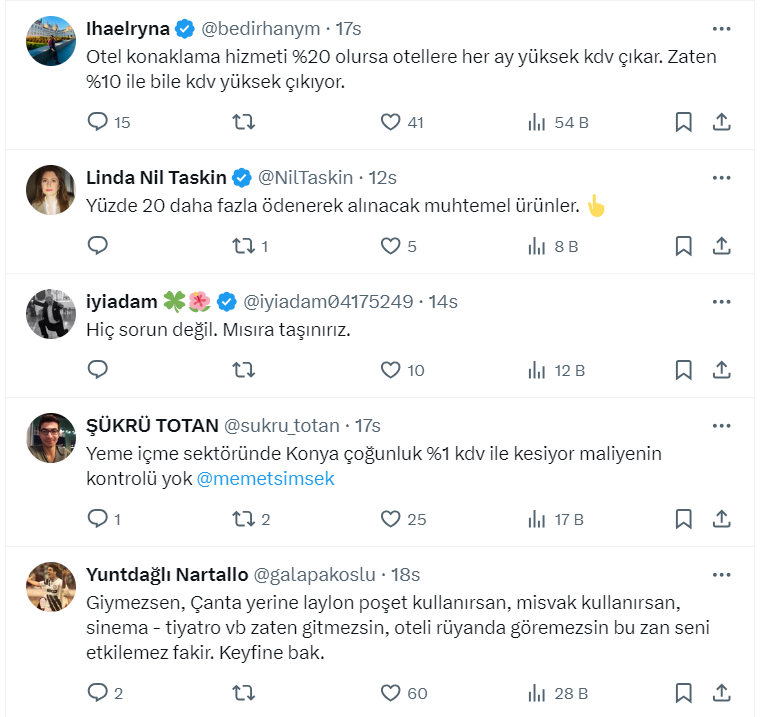Retweet iyiadam's Mısıra taşınırız tweet
Image resolution: width=770 pixels, height=717 pixels.
point(243,370)
